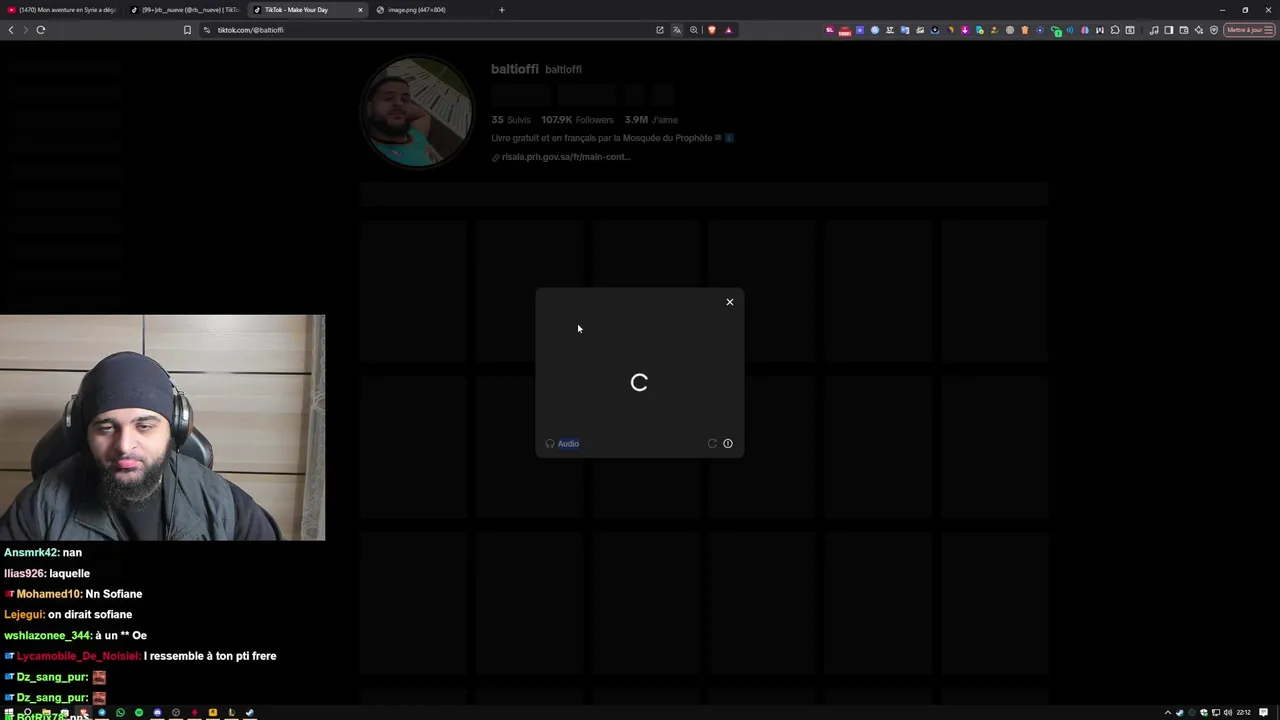
Task: Go back in browser history
Action: tap(11, 30)
